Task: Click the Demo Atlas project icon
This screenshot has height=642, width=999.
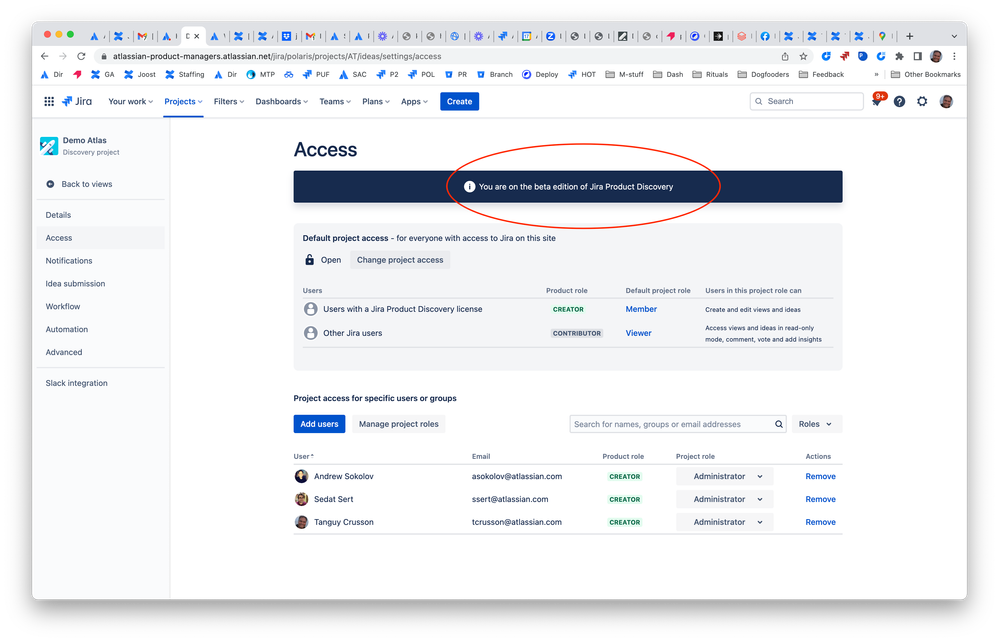Action: click(x=49, y=146)
